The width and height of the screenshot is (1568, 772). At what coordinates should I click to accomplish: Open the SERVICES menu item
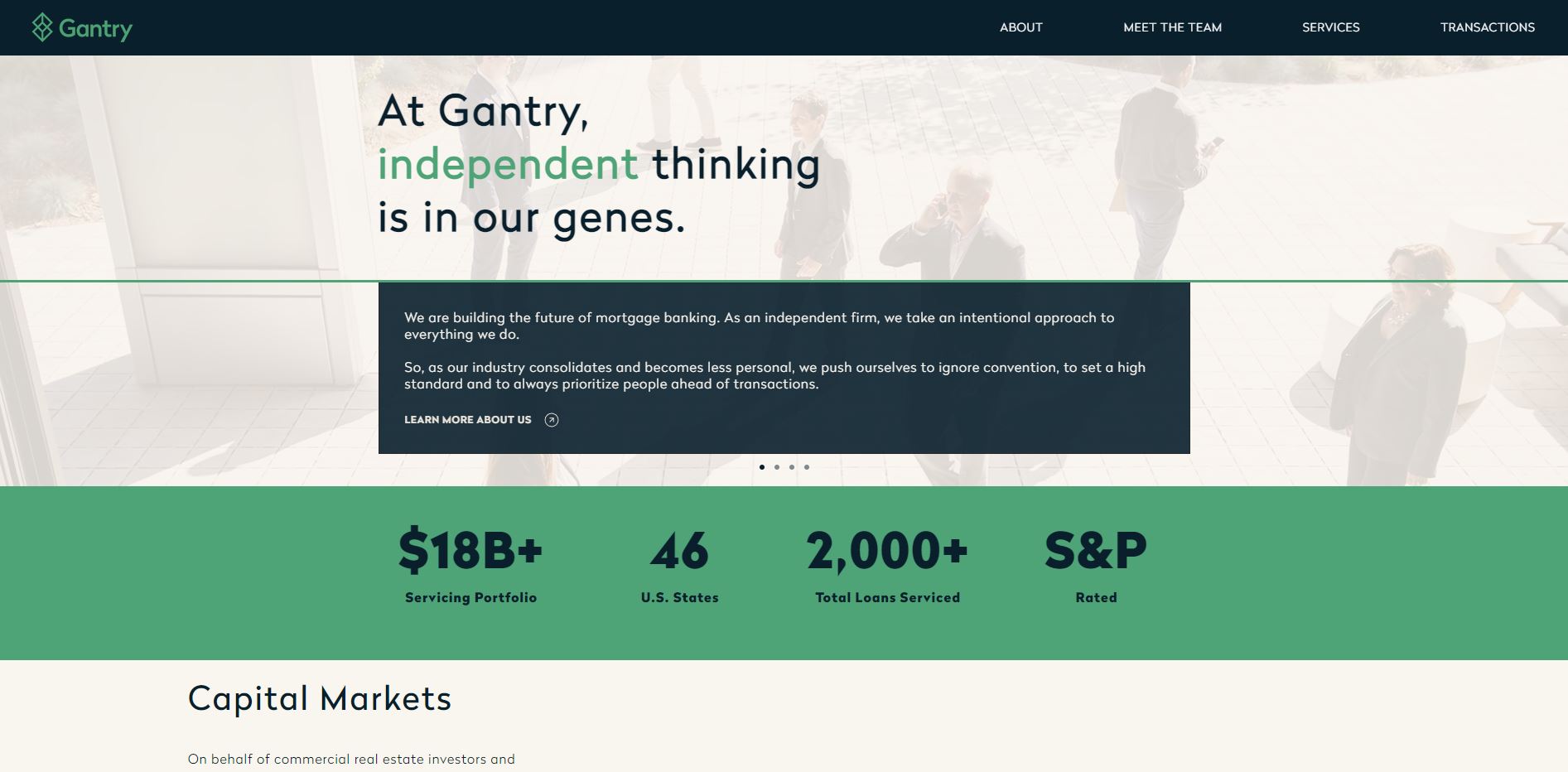tap(1330, 27)
